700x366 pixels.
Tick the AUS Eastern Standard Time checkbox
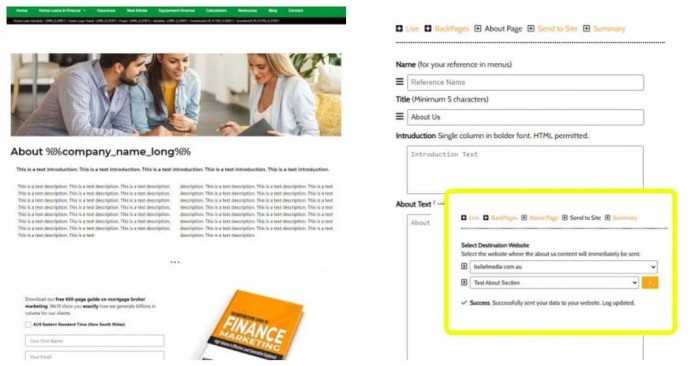click(28, 324)
